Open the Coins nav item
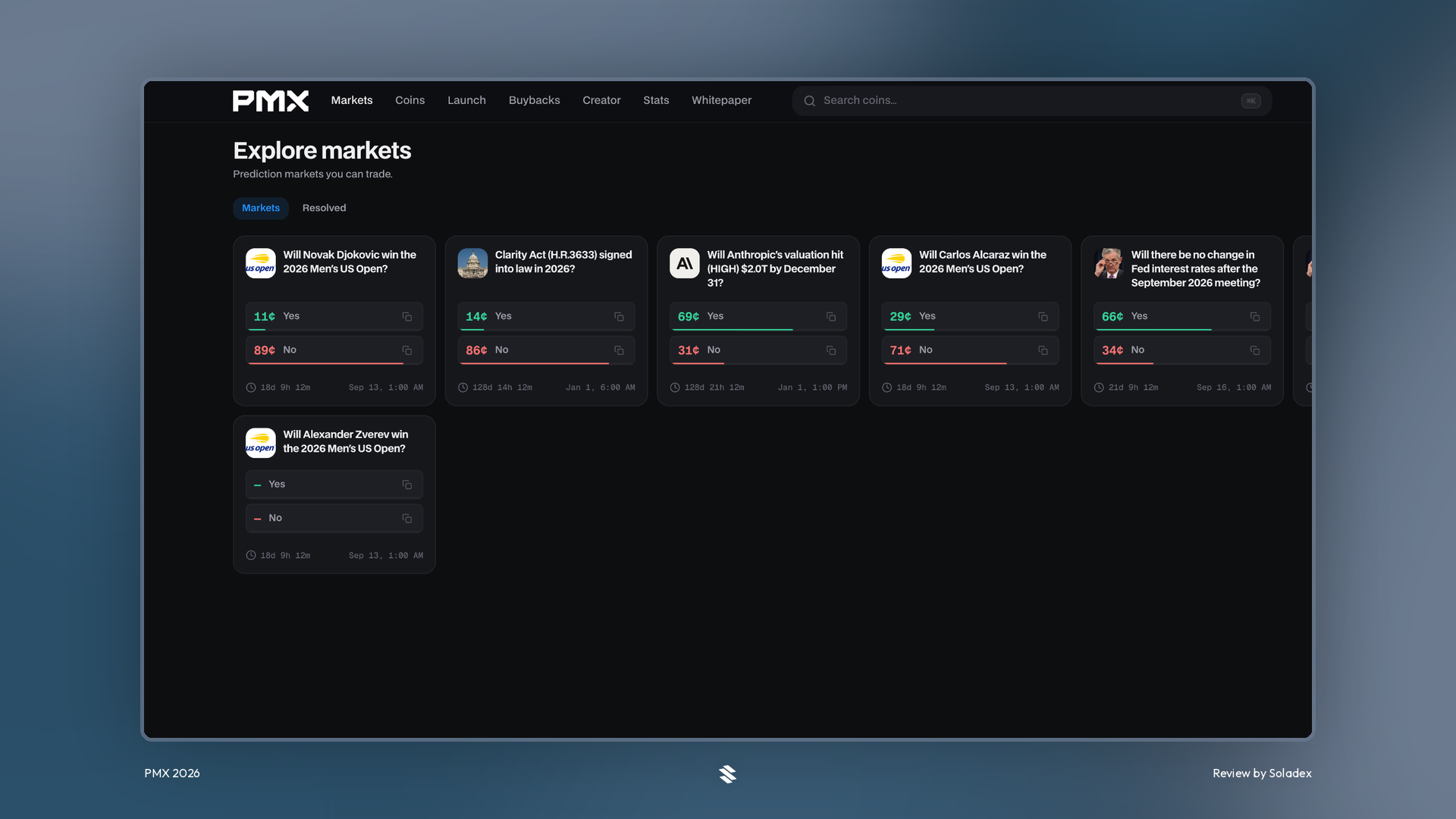Image resolution: width=1456 pixels, height=819 pixels. click(x=409, y=100)
